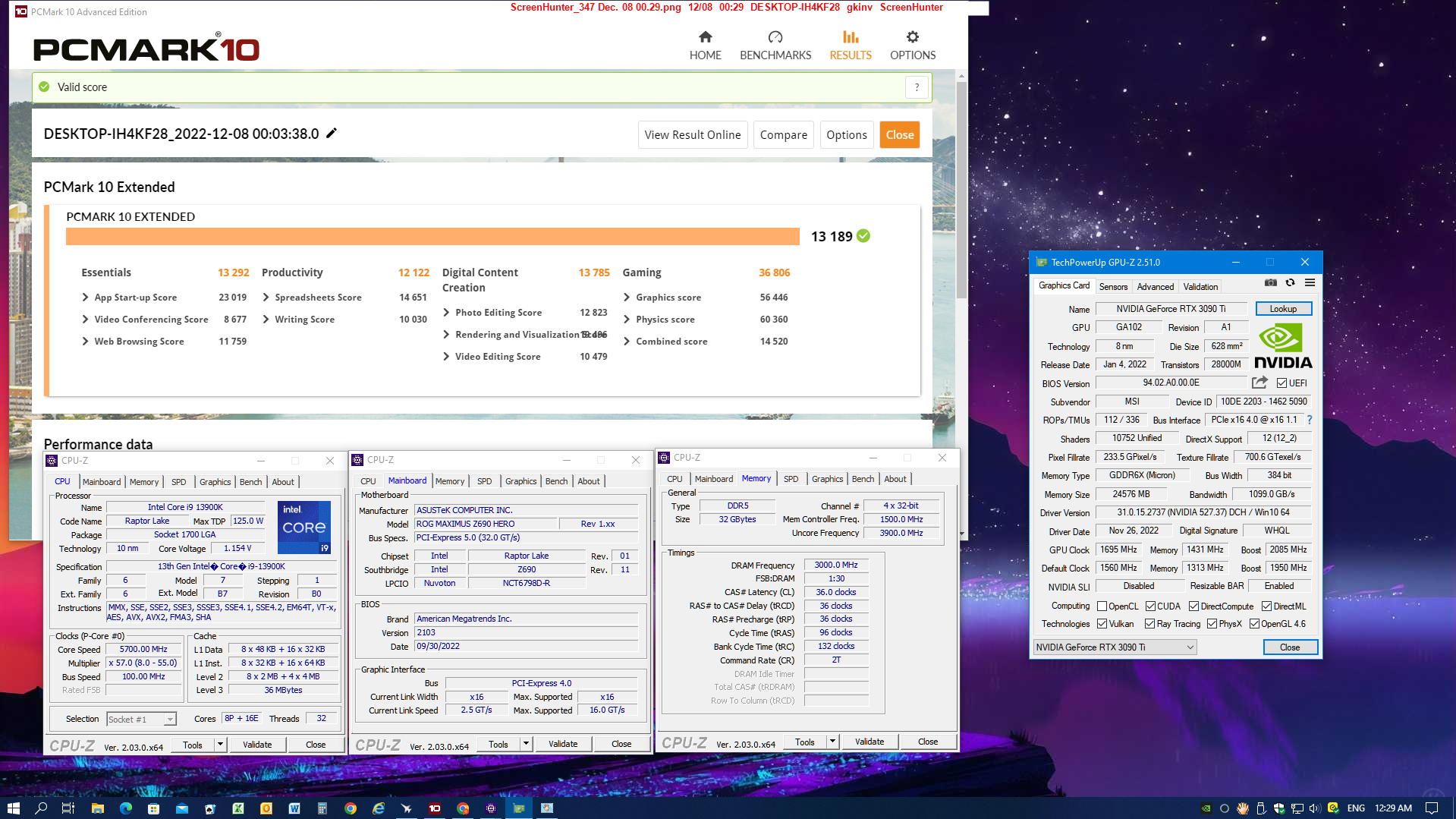Click the GPU-Z refresh icon
The height and width of the screenshot is (819, 1456).
pos(1291,283)
